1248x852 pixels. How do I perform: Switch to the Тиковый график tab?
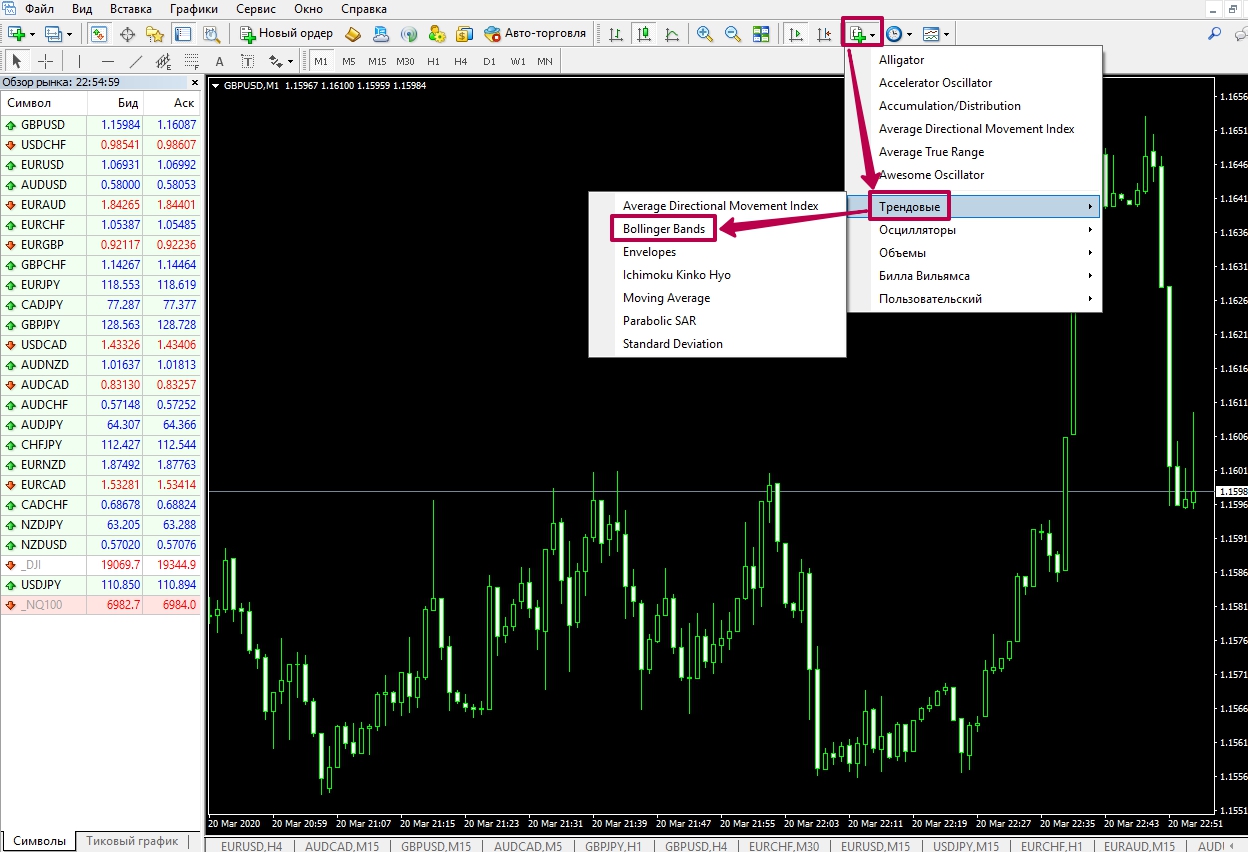(131, 841)
